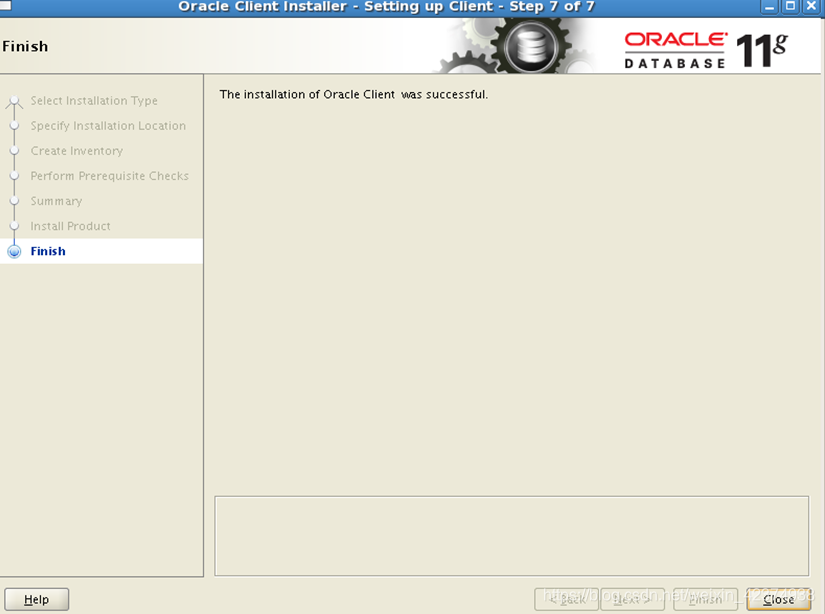Select 'Summary' step in sidebar
This screenshot has width=825, height=614.
pos(56,201)
